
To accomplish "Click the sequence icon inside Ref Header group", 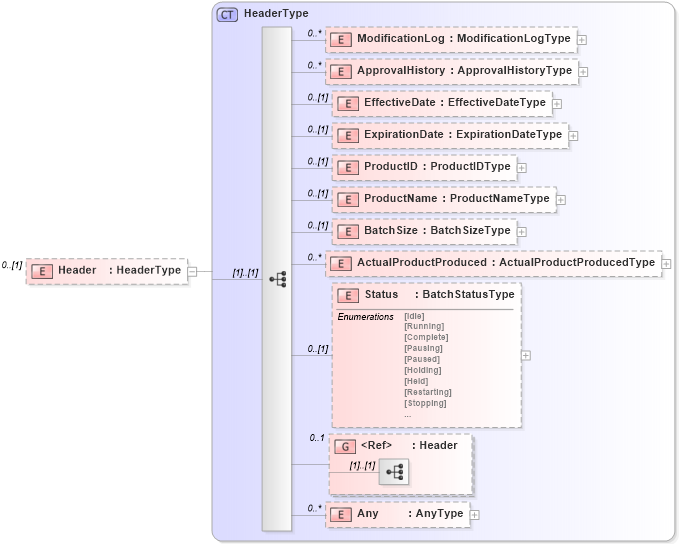I will pyautogui.click(x=394, y=472).
